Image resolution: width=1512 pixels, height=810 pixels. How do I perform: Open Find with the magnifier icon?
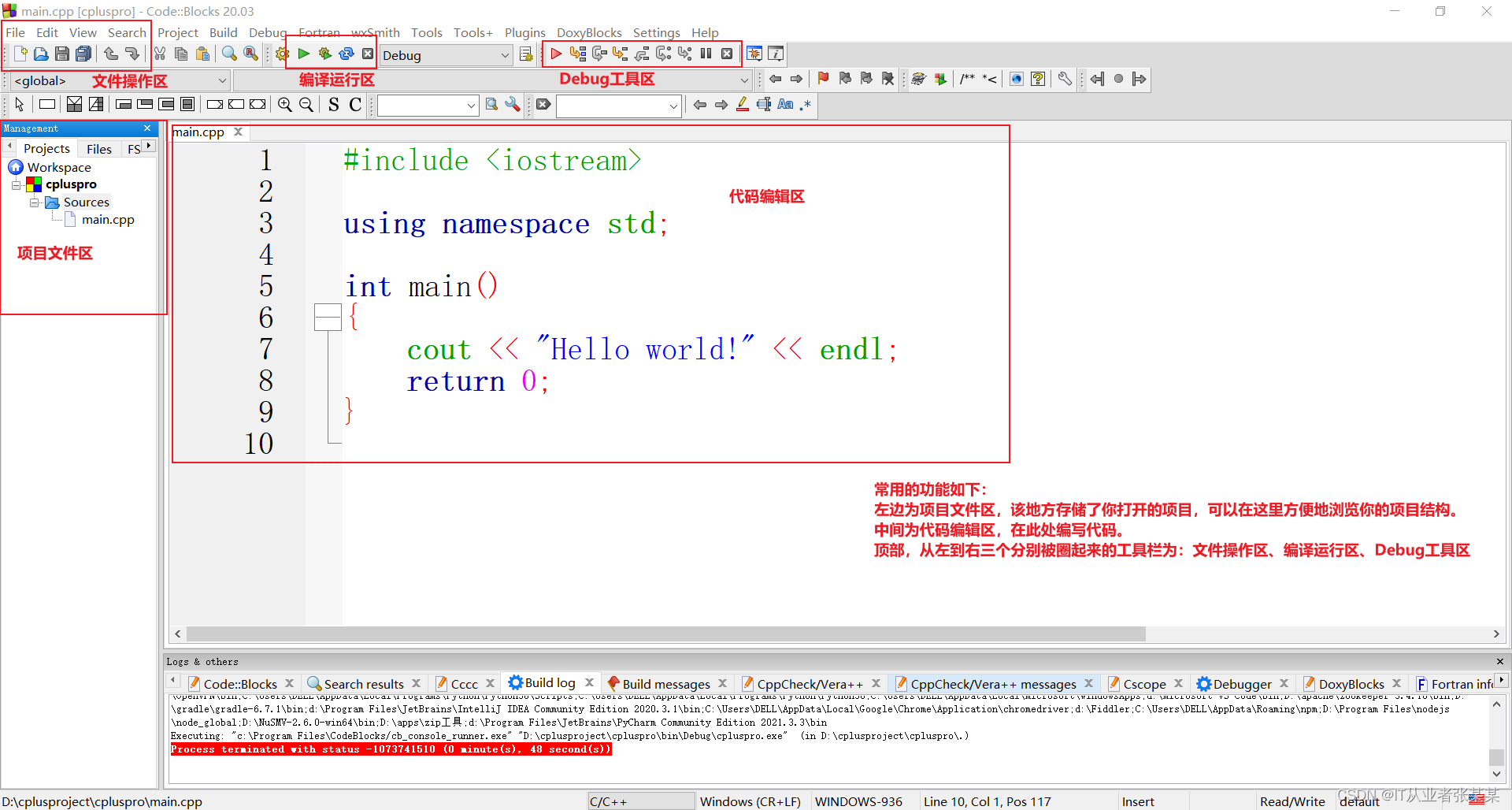(x=229, y=54)
